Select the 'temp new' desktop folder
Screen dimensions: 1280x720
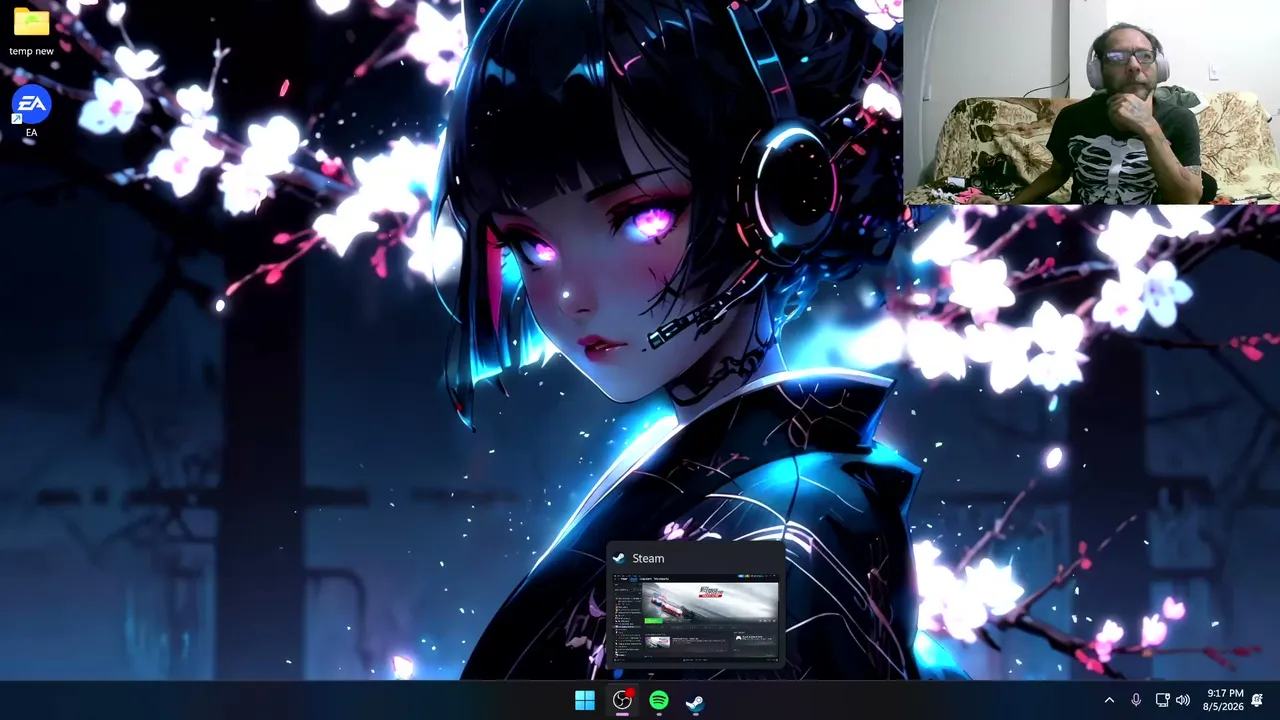click(31, 32)
